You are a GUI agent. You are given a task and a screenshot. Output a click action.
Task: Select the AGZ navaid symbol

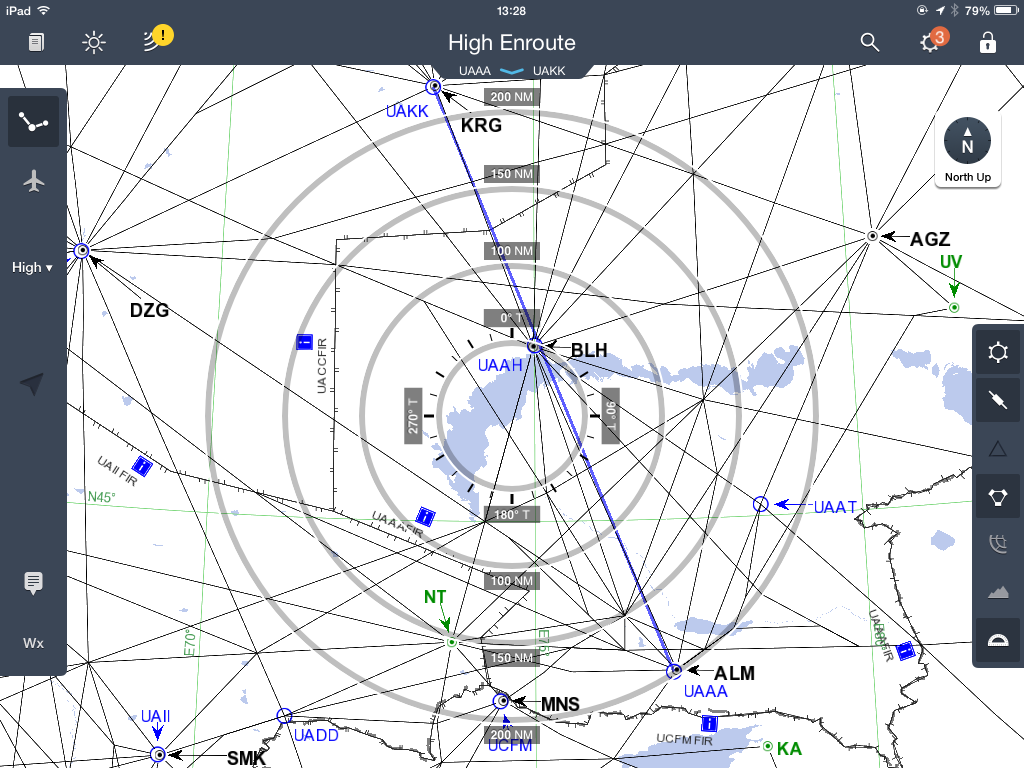[872, 236]
